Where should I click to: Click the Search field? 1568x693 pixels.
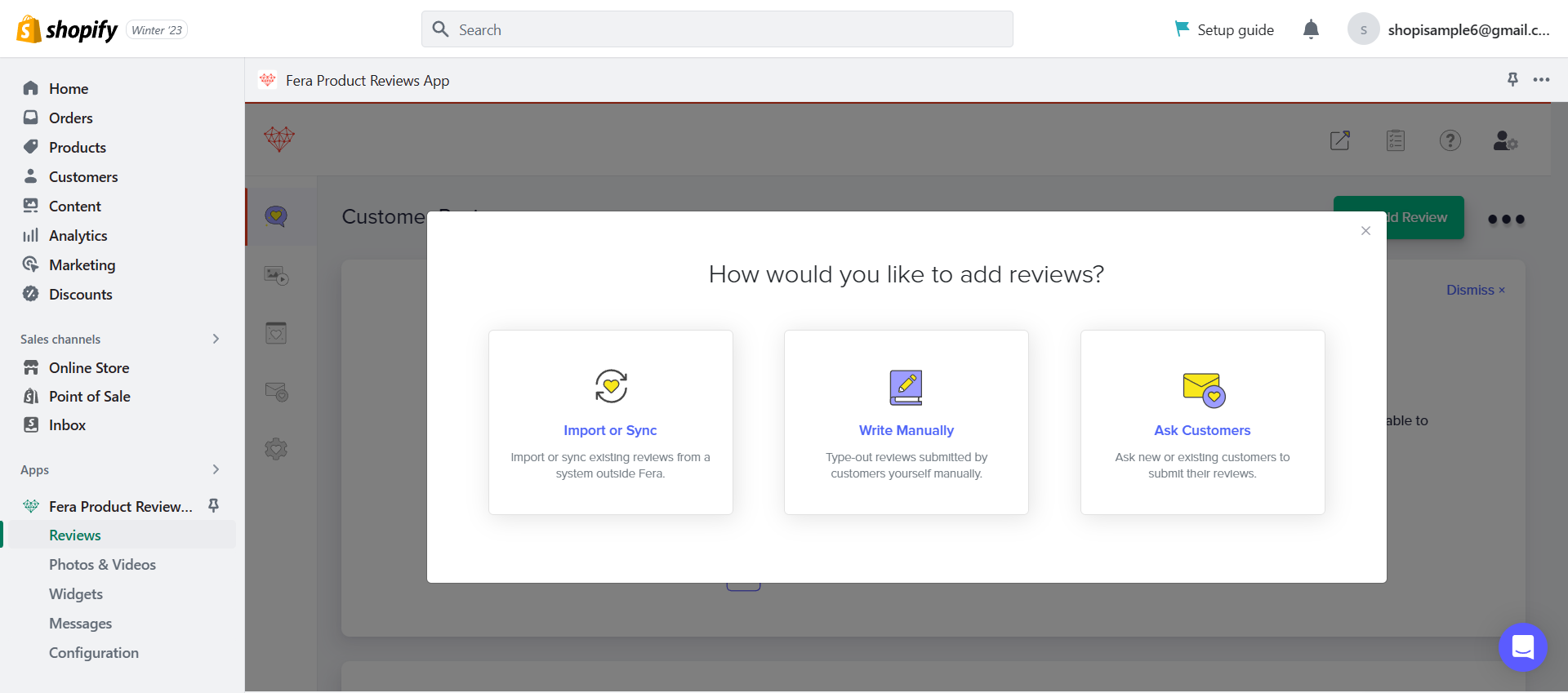click(717, 29)
